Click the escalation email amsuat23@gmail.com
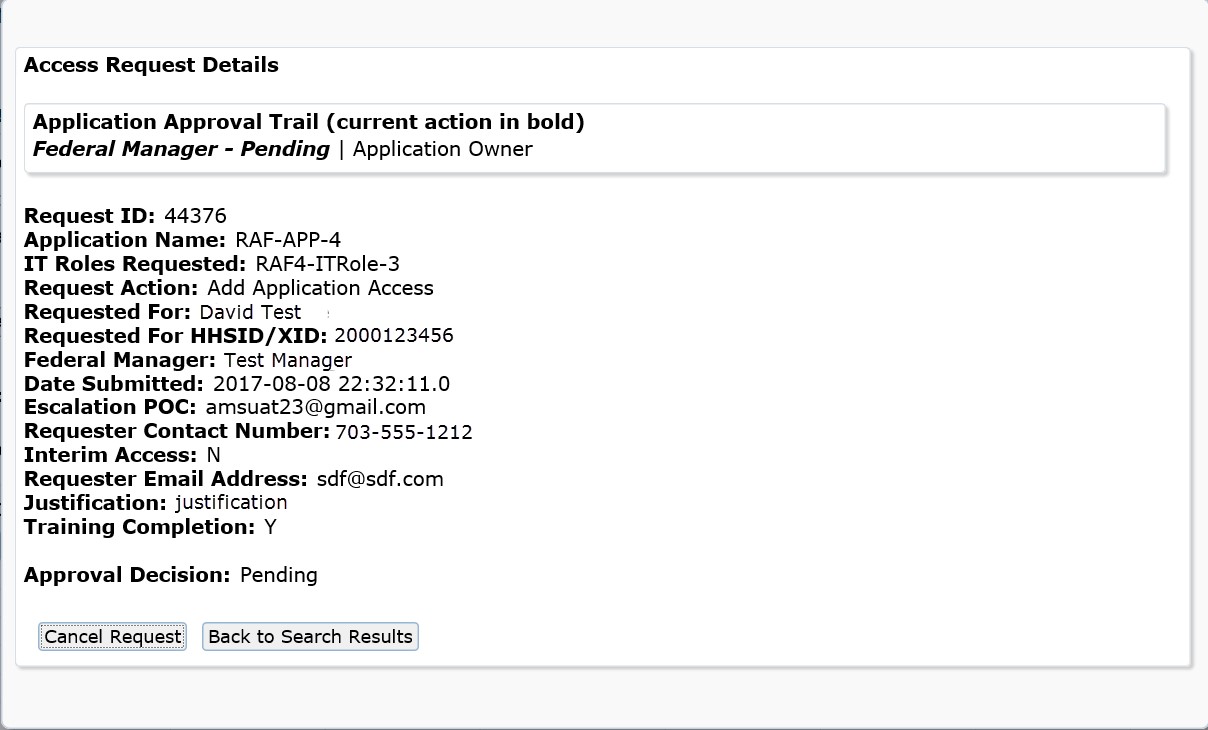The image size is (1208, 730). tap(315, 407)
